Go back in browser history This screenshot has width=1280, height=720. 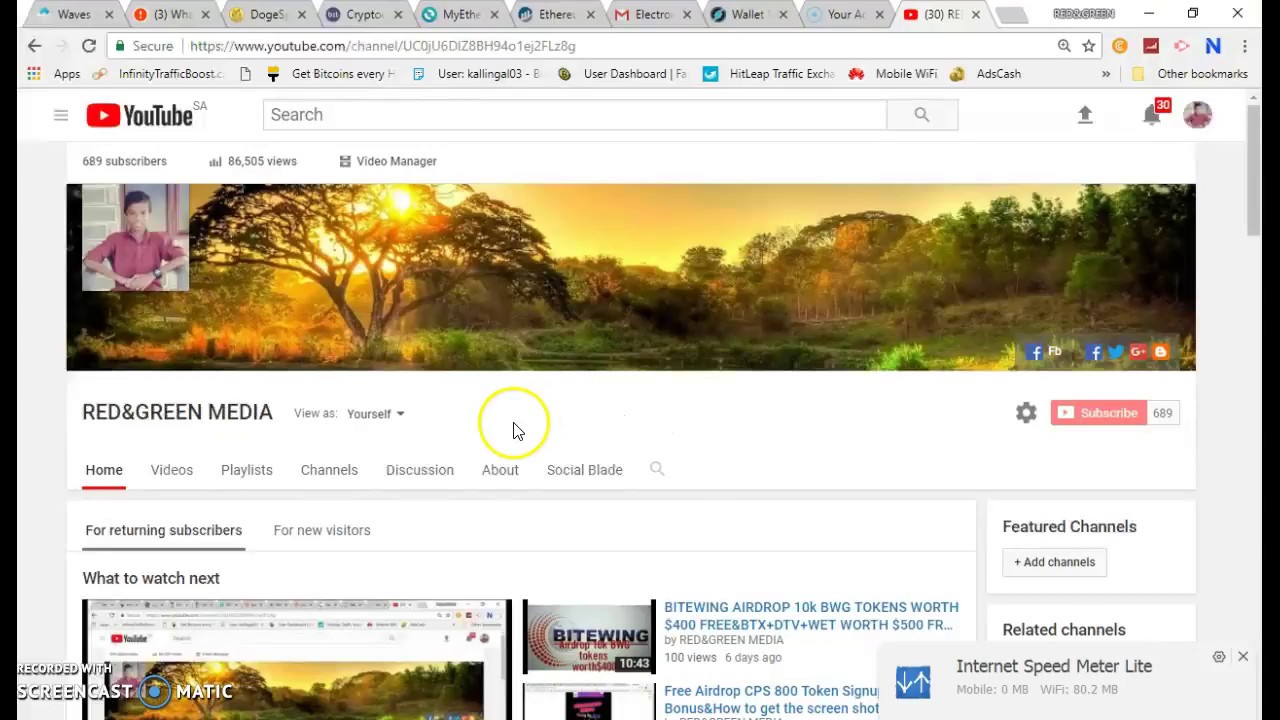(34, 46)
